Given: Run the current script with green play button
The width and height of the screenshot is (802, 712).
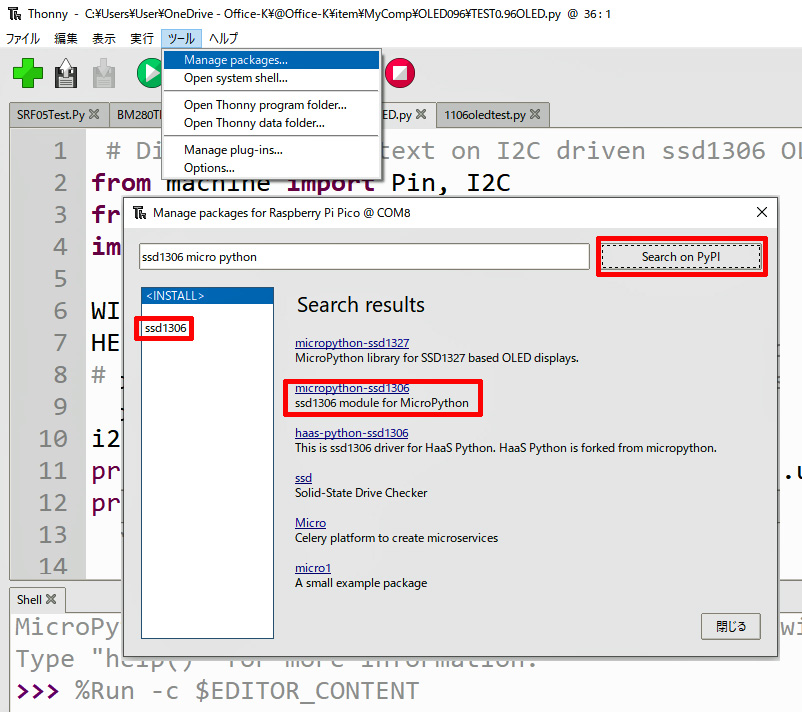Looking at the screenshot, I should pos(149,73).
